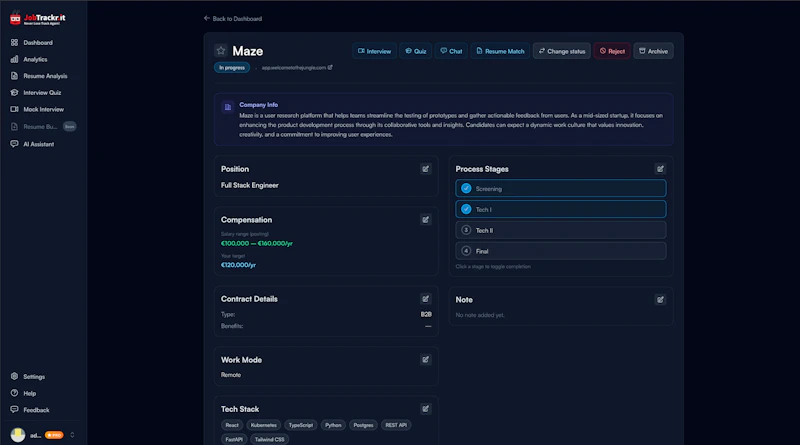This screenshot has height=445, width=800.
Task: Open the external link icon beside the job URL
Action: [x=330, y=67]
